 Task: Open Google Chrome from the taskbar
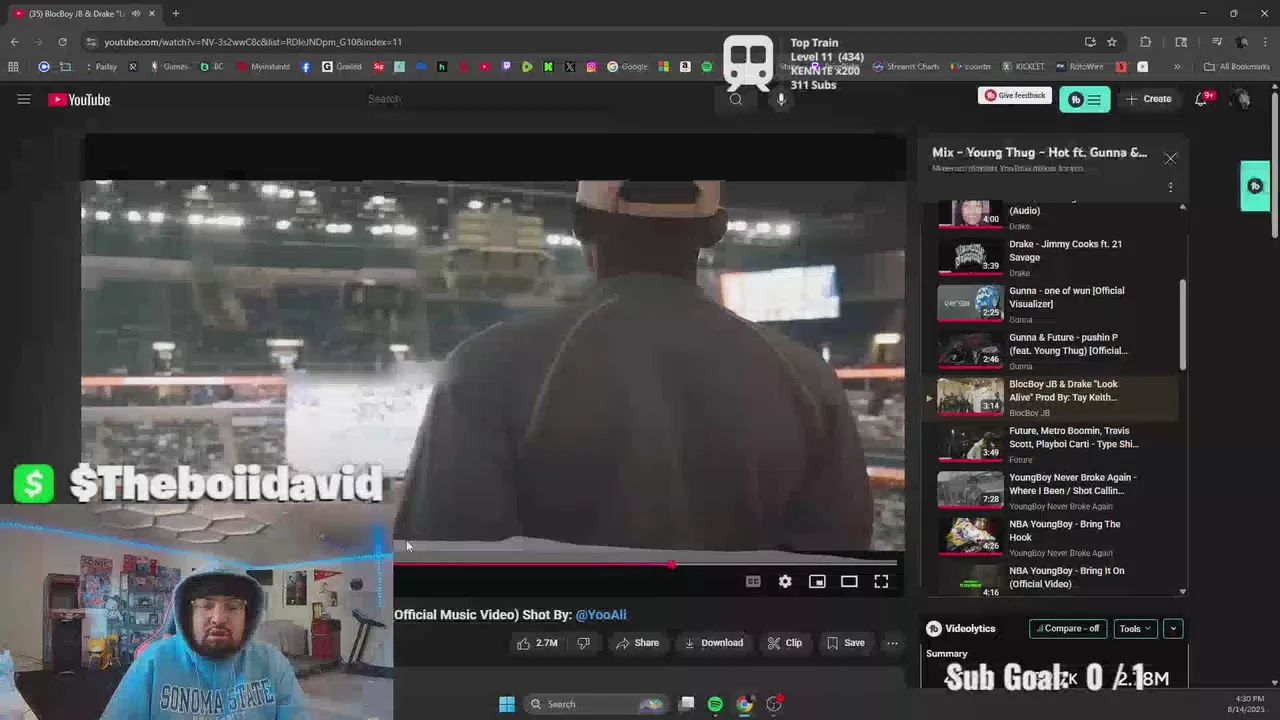click(745, 704)
